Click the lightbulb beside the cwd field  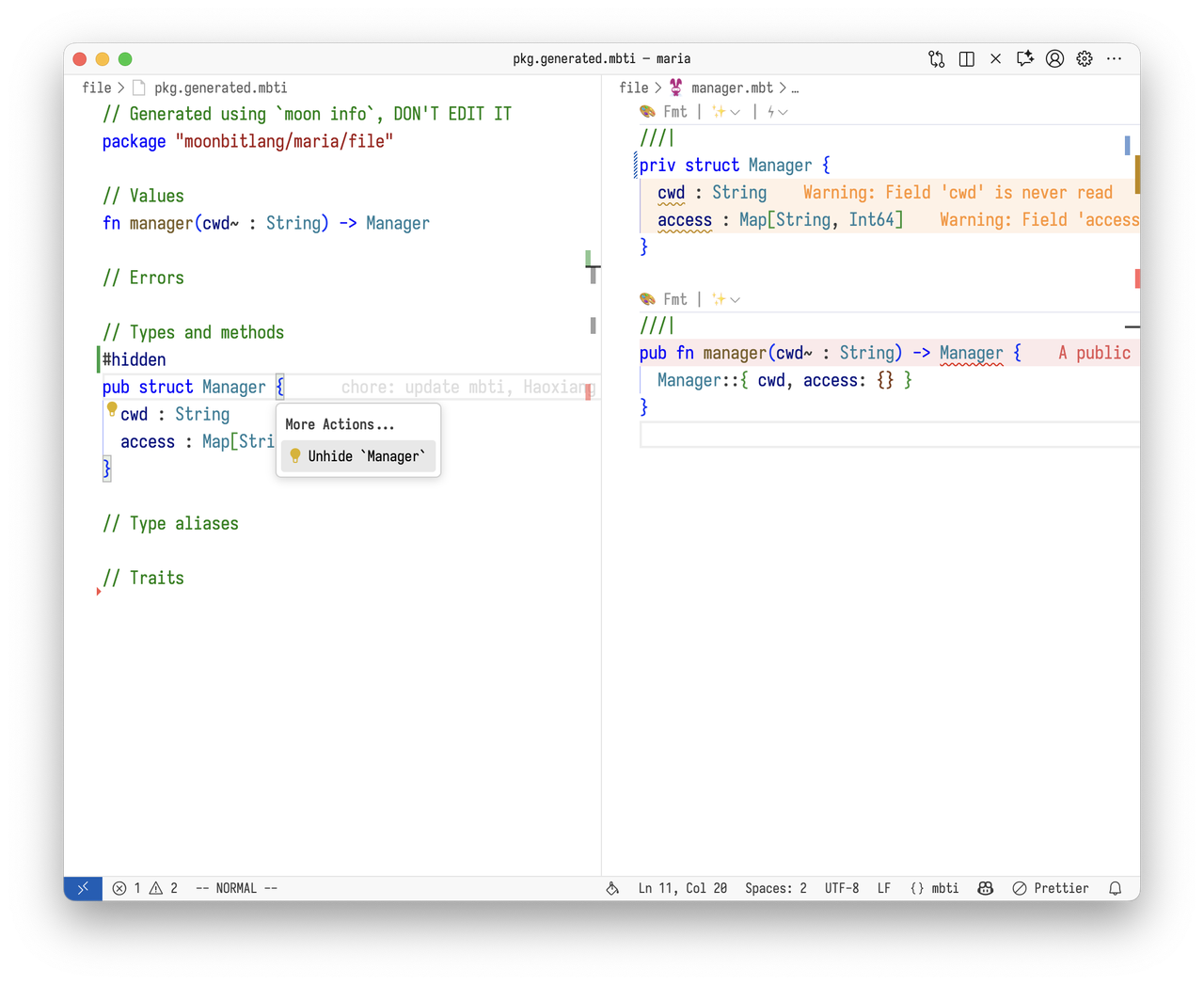[112, 409]
